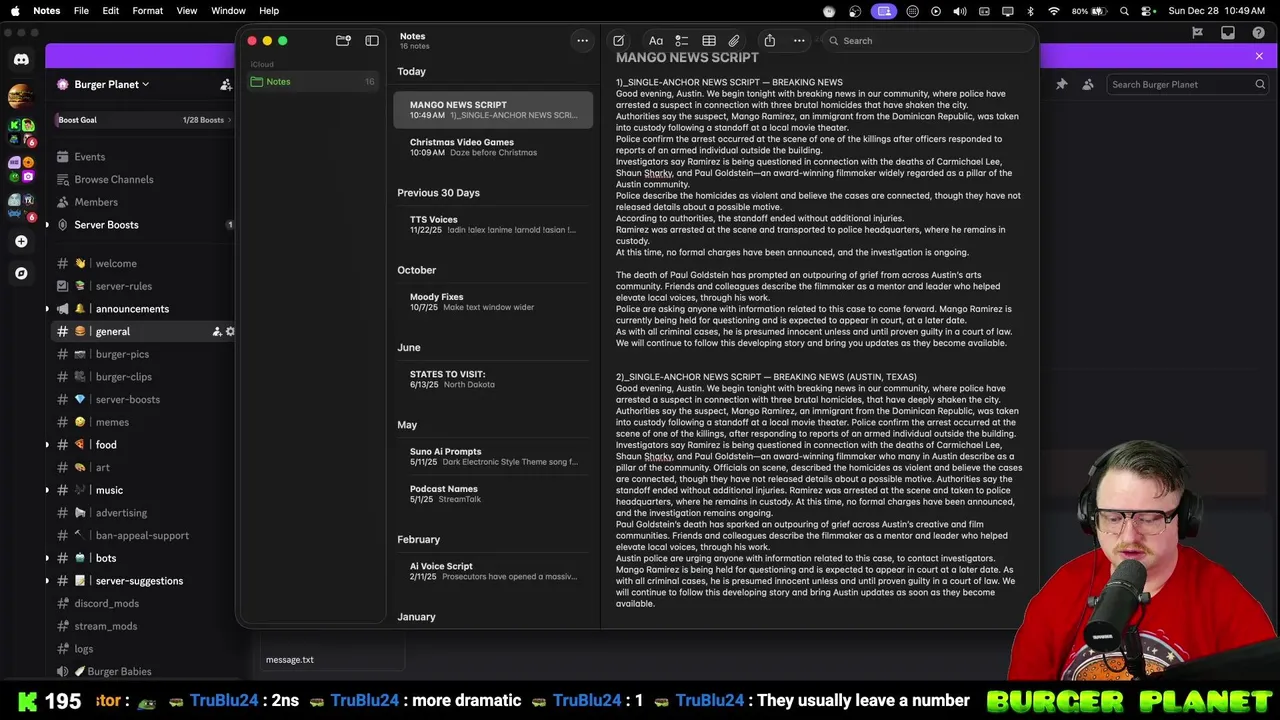Open the MANGO NEWS SCRIPT note
1280x720 pixels.
tap(493, 109)
